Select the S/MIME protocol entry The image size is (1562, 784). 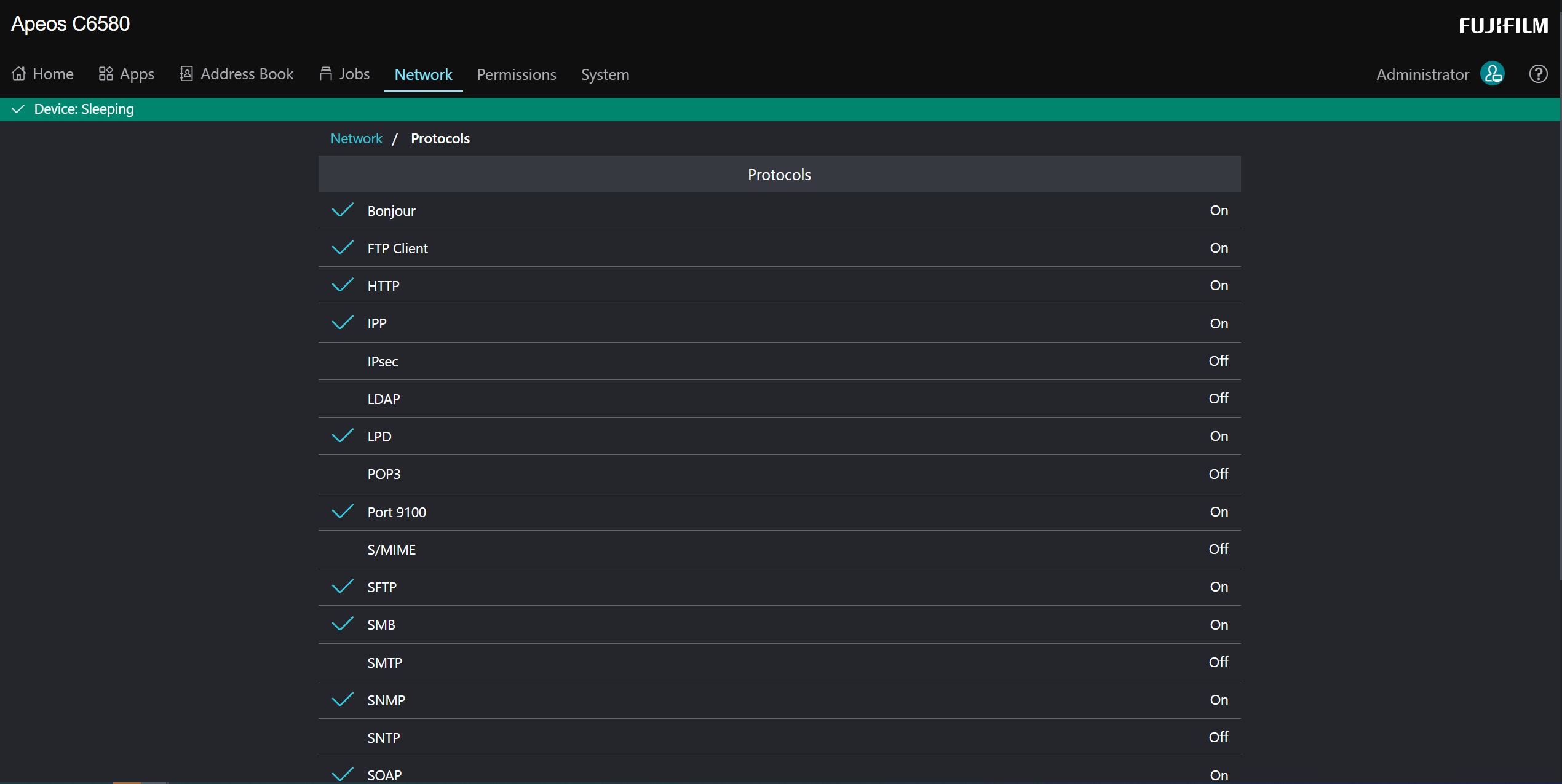coord(391,550)
